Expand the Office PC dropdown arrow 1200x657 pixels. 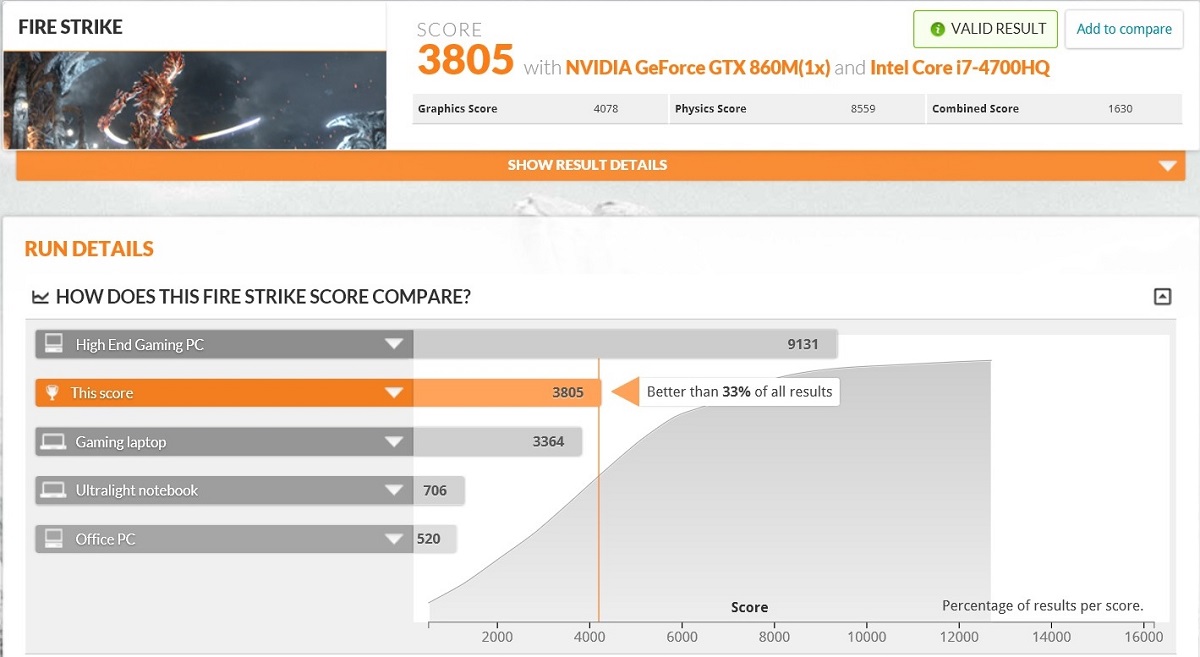394,539
